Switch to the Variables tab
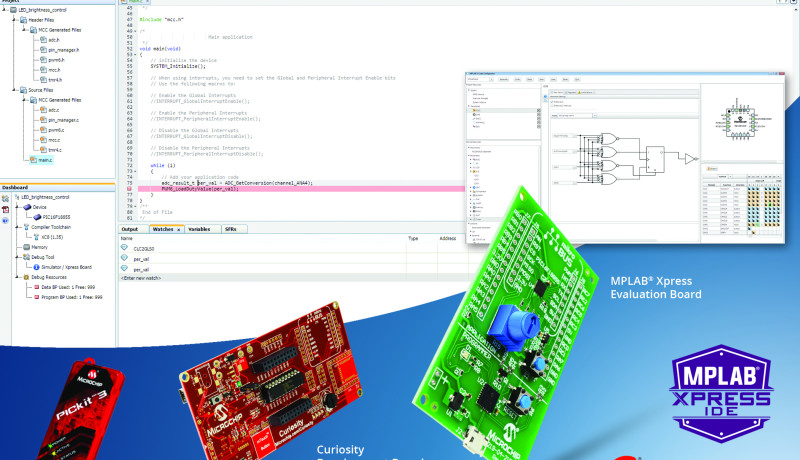Viewport: 800px width, 460px height. (200, 229)
